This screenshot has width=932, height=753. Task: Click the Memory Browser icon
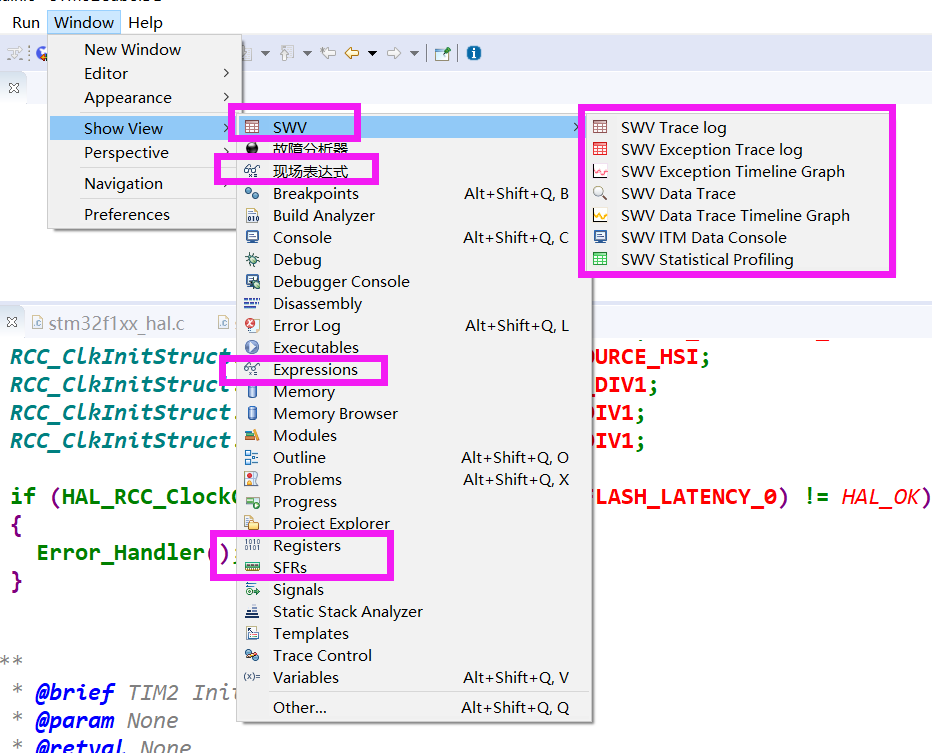tap(252, 413)
